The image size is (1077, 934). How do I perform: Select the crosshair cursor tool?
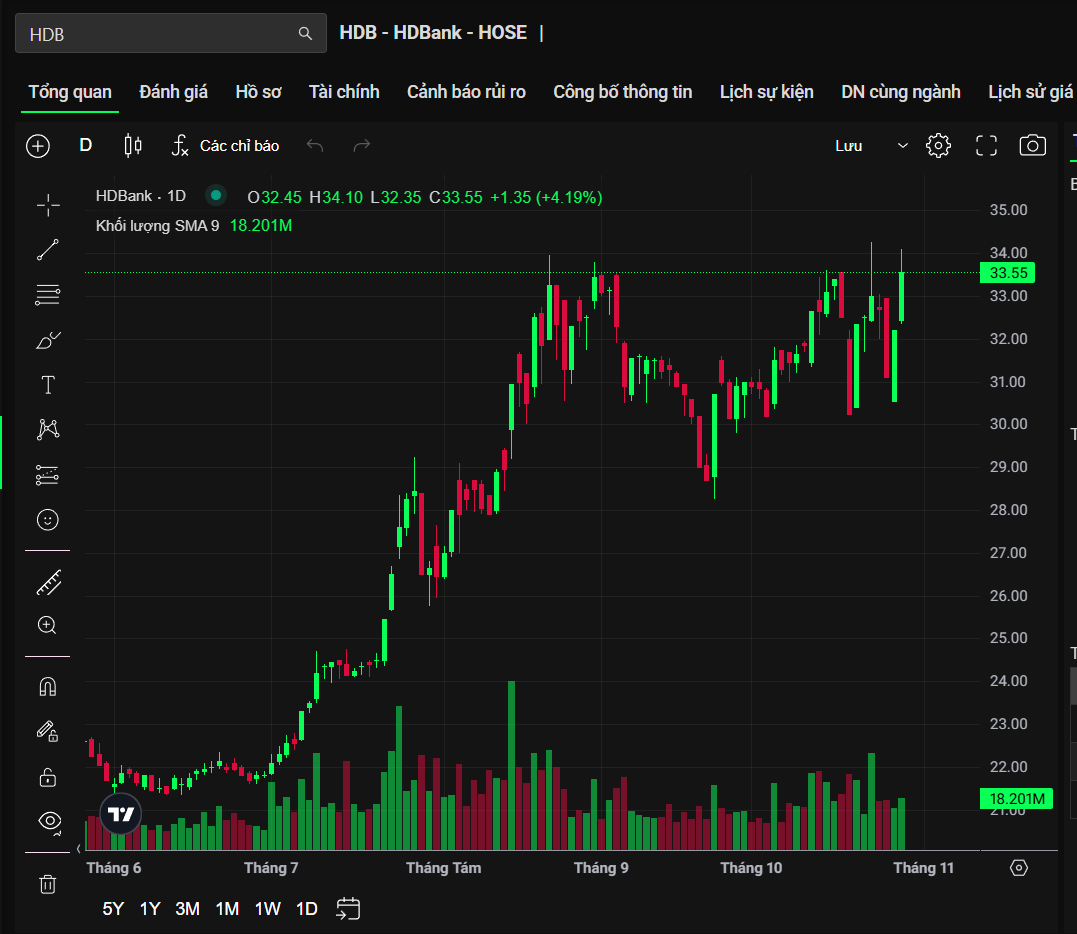[x=47, y=206]
